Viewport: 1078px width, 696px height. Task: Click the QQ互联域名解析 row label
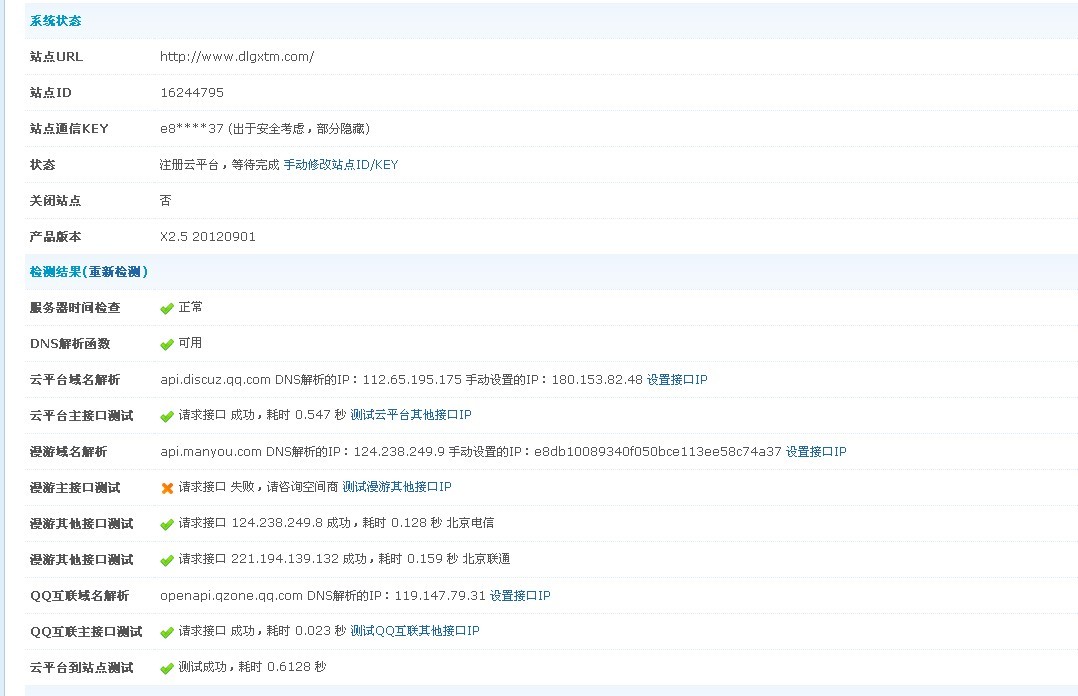click(79, 596)
